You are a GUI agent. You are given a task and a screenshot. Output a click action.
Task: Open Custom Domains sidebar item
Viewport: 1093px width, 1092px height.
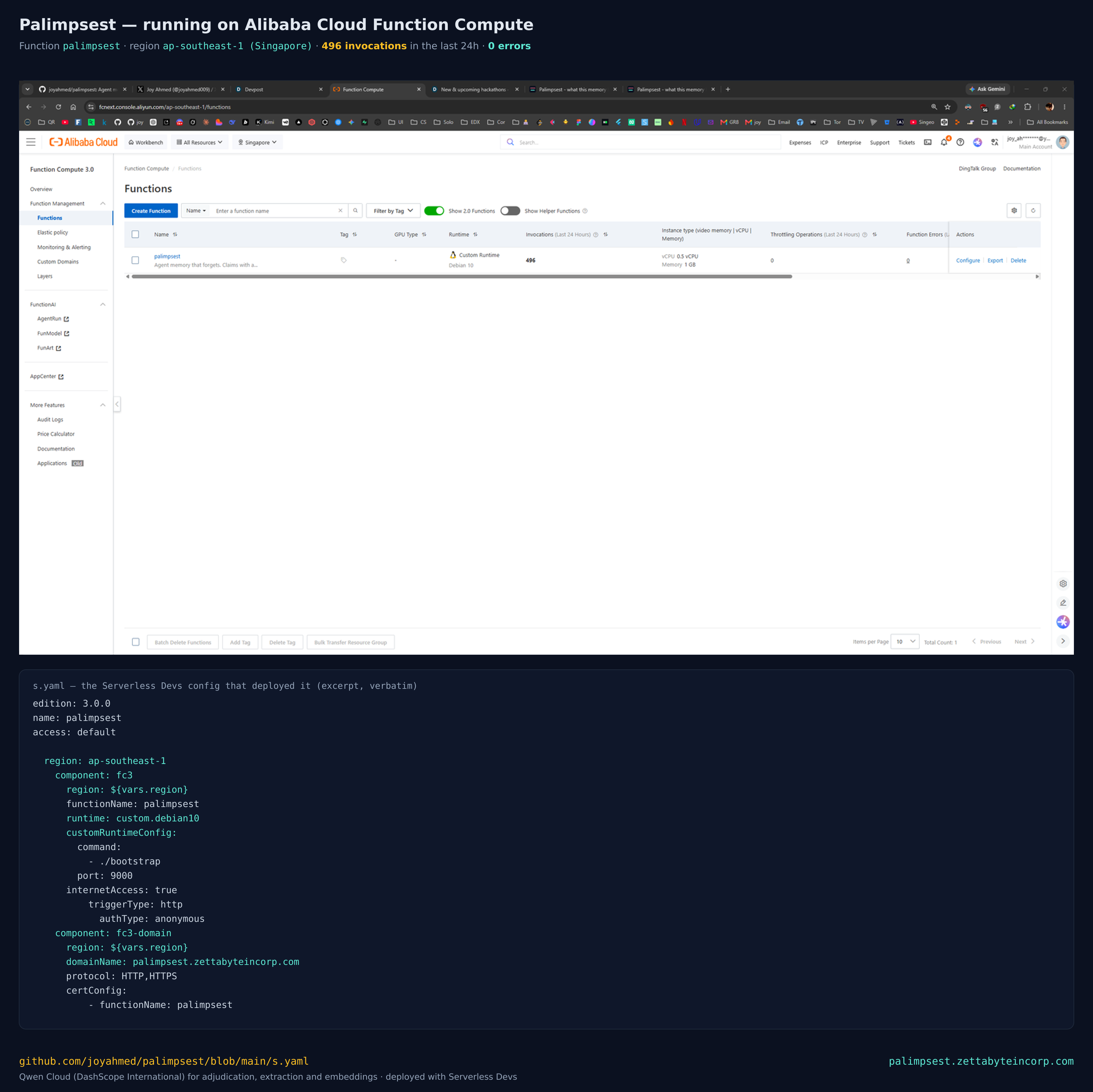tap(58, 261)
